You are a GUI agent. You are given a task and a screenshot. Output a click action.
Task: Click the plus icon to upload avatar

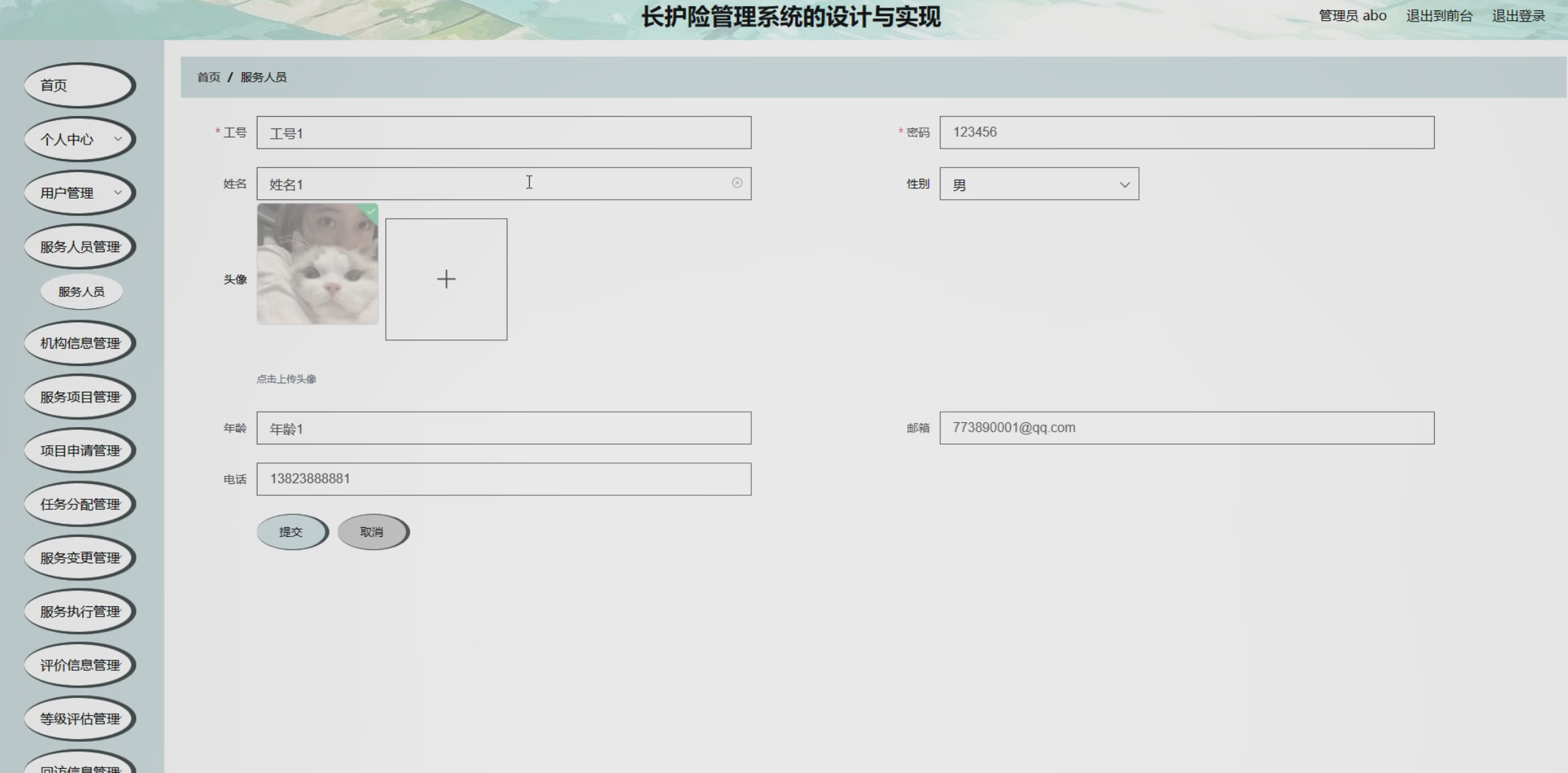(x=446, y=279)
